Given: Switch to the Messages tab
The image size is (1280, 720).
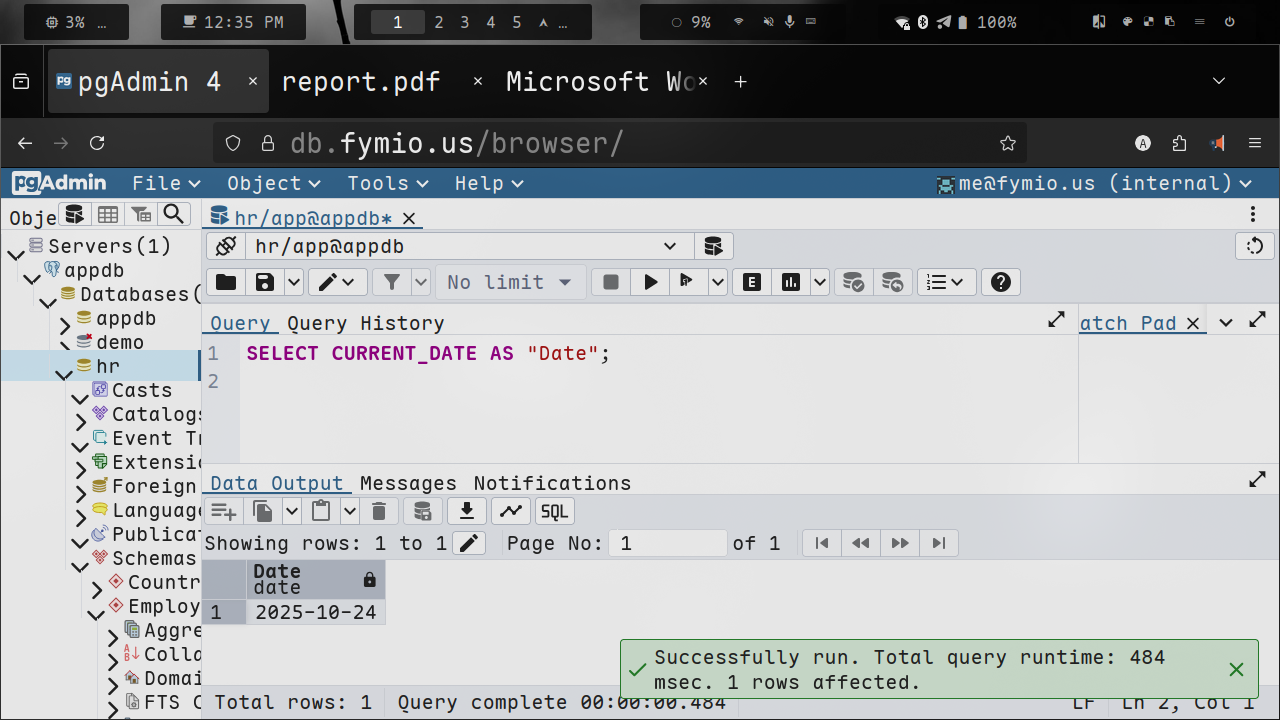Looking at the screenshot, I should coord(408,484).
